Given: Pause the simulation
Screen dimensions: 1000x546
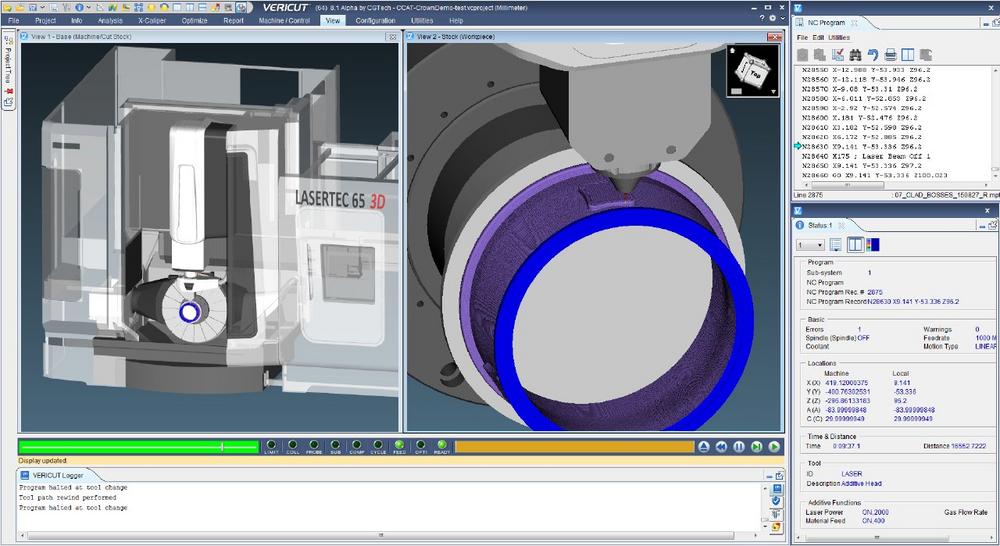Looking at the screenshot, I should pos(738,447).
